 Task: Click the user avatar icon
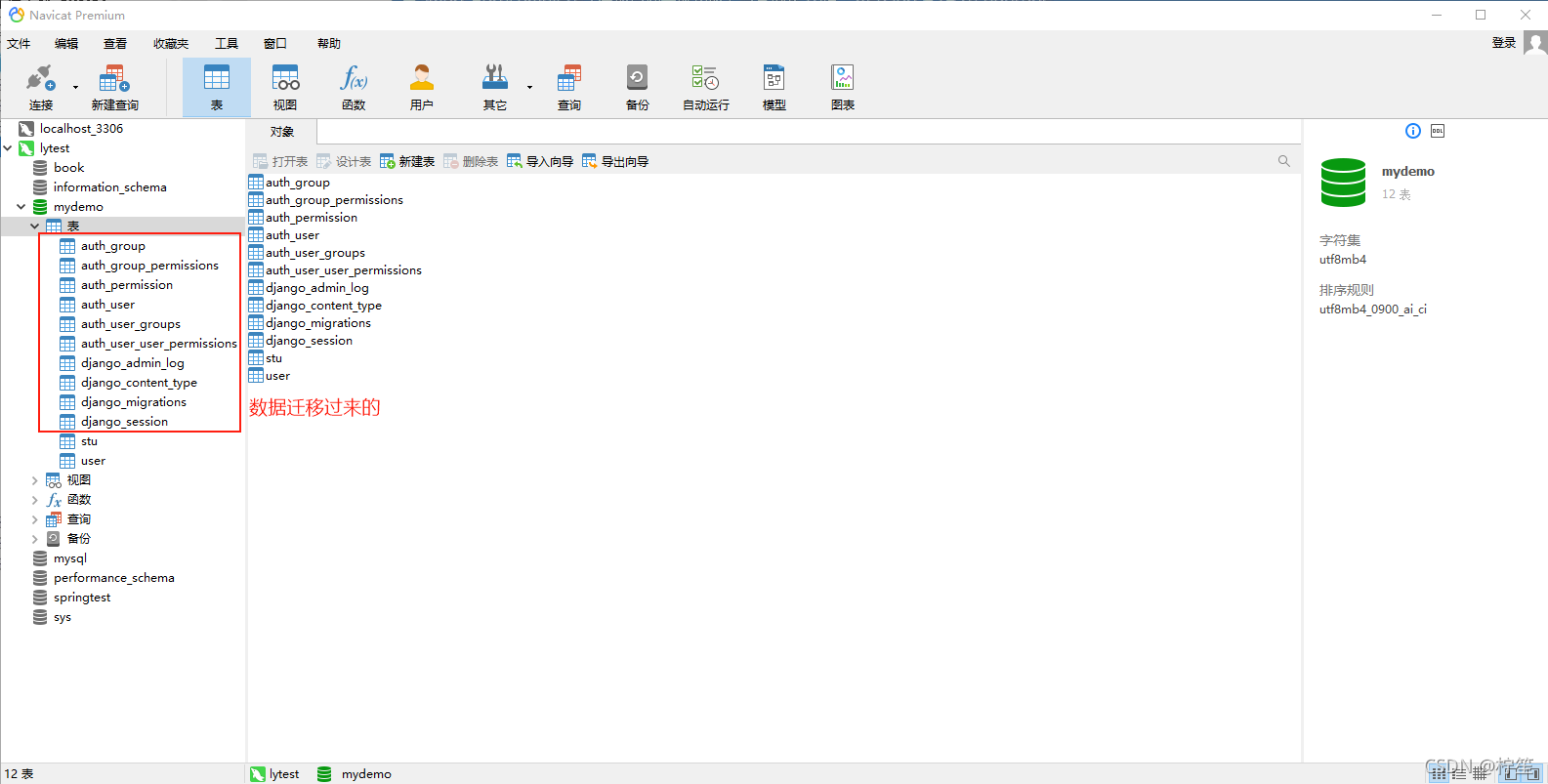1535,43
